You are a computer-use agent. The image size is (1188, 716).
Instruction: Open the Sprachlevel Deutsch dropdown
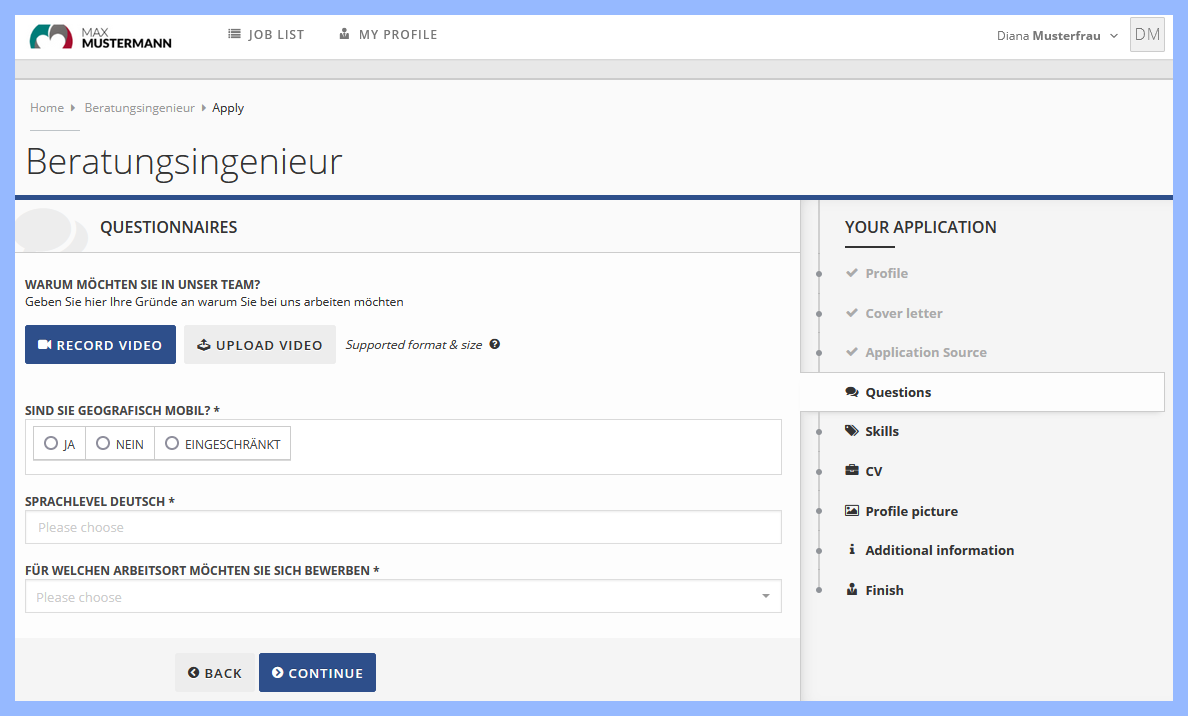403,527
